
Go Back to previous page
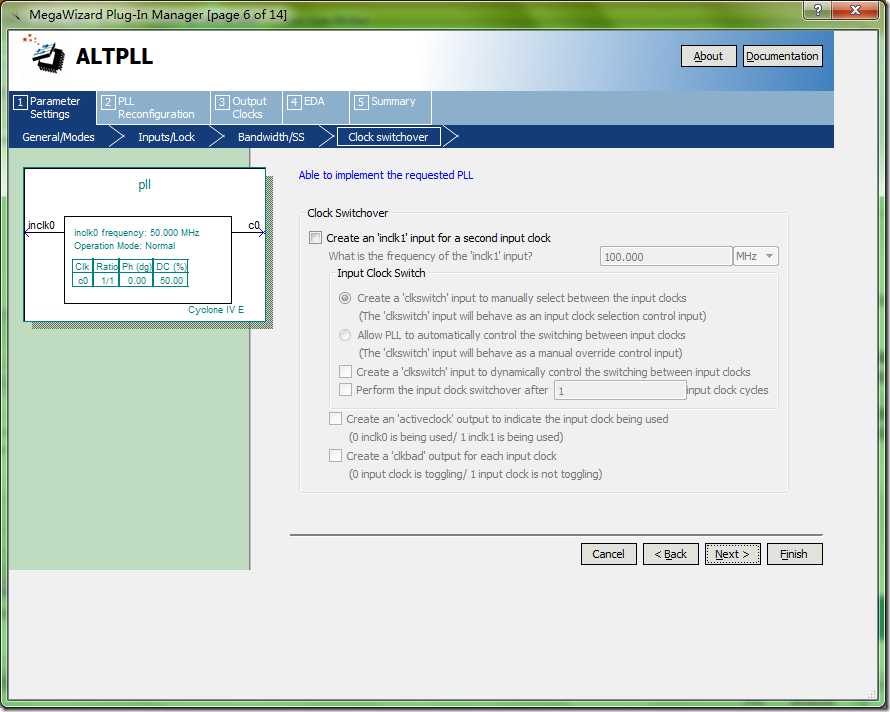[670, 554]
